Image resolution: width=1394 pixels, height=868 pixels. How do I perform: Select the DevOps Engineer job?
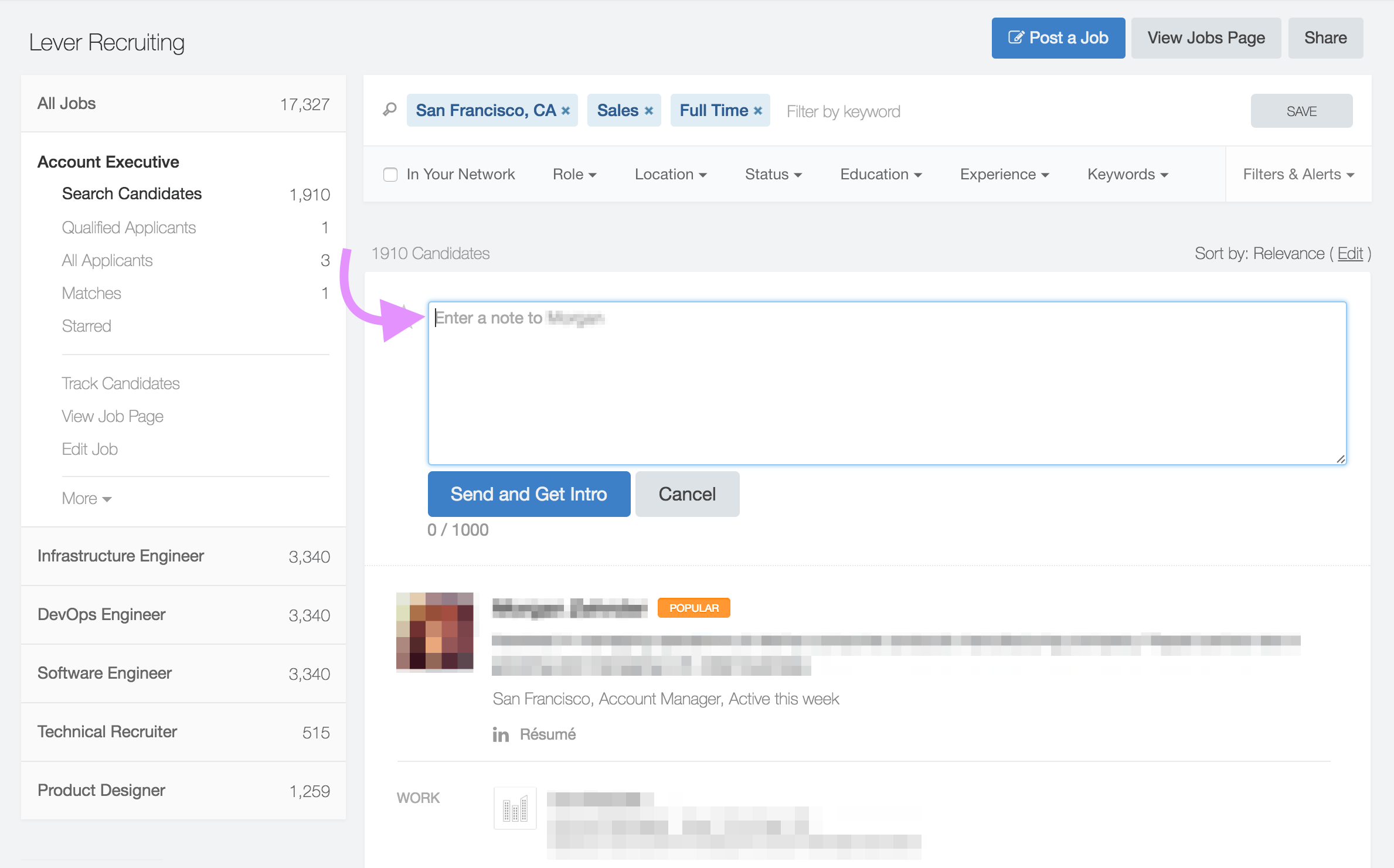[183, 615]
